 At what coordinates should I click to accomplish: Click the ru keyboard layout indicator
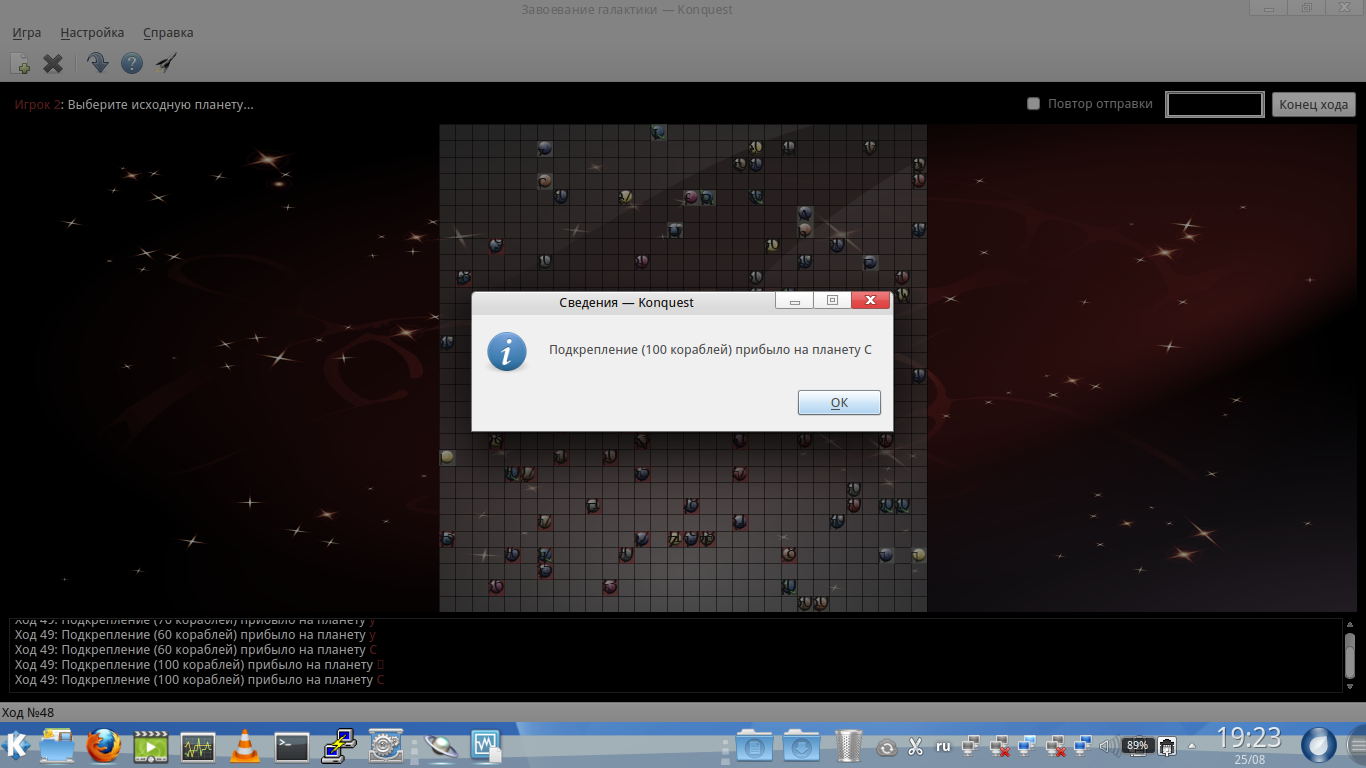[x=943, y=746]
